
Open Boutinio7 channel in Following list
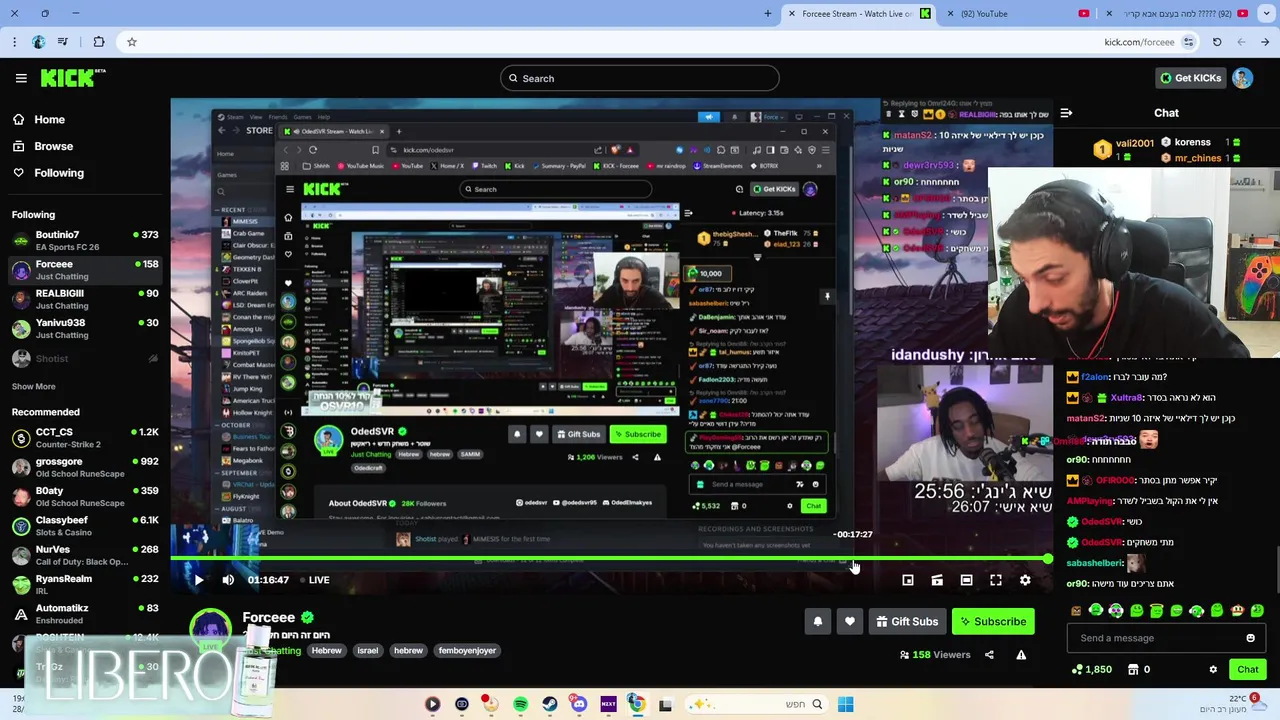coord(85,240)
